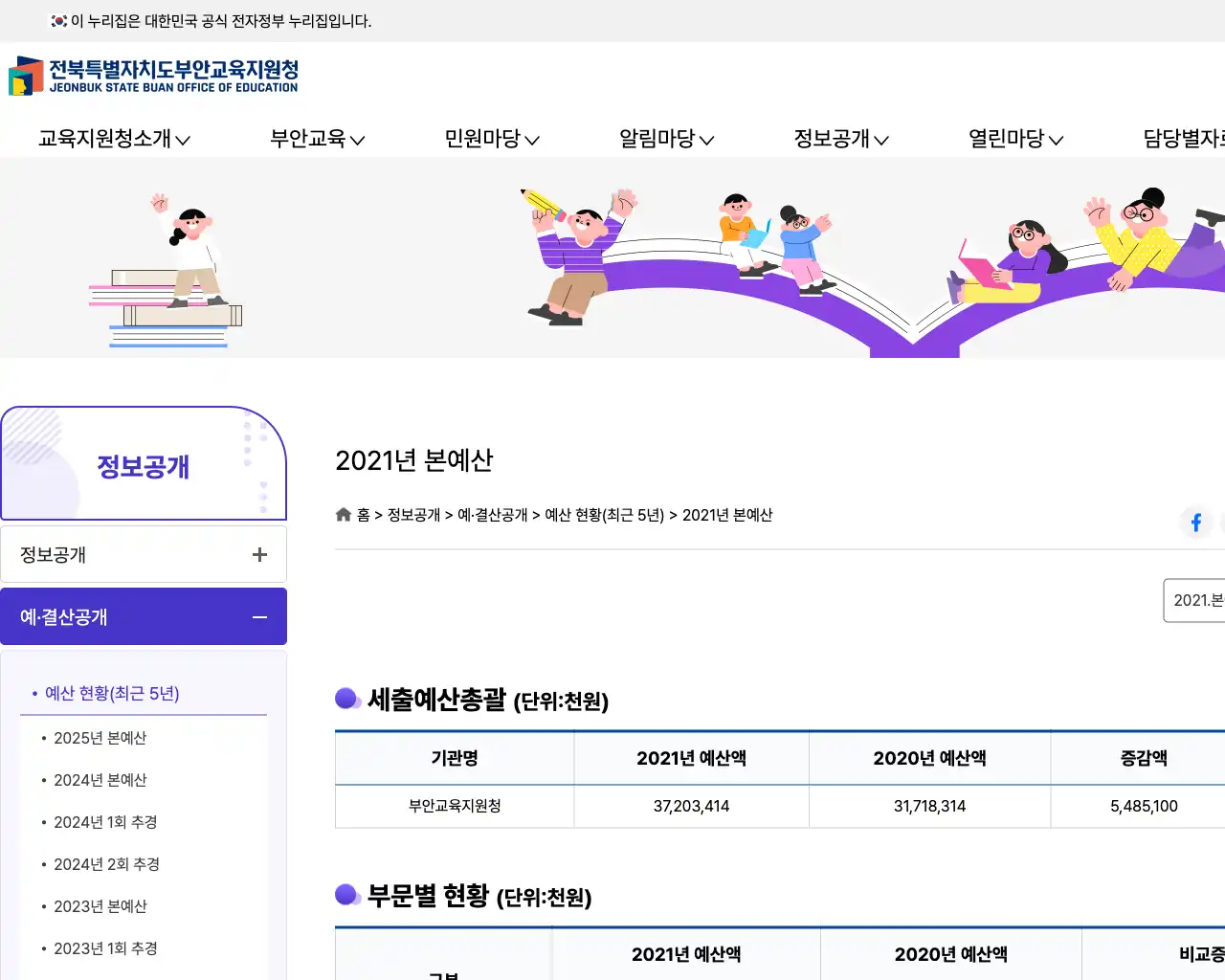Open 2024년 2회 추경 page
1225x980 pixels.
106,864
